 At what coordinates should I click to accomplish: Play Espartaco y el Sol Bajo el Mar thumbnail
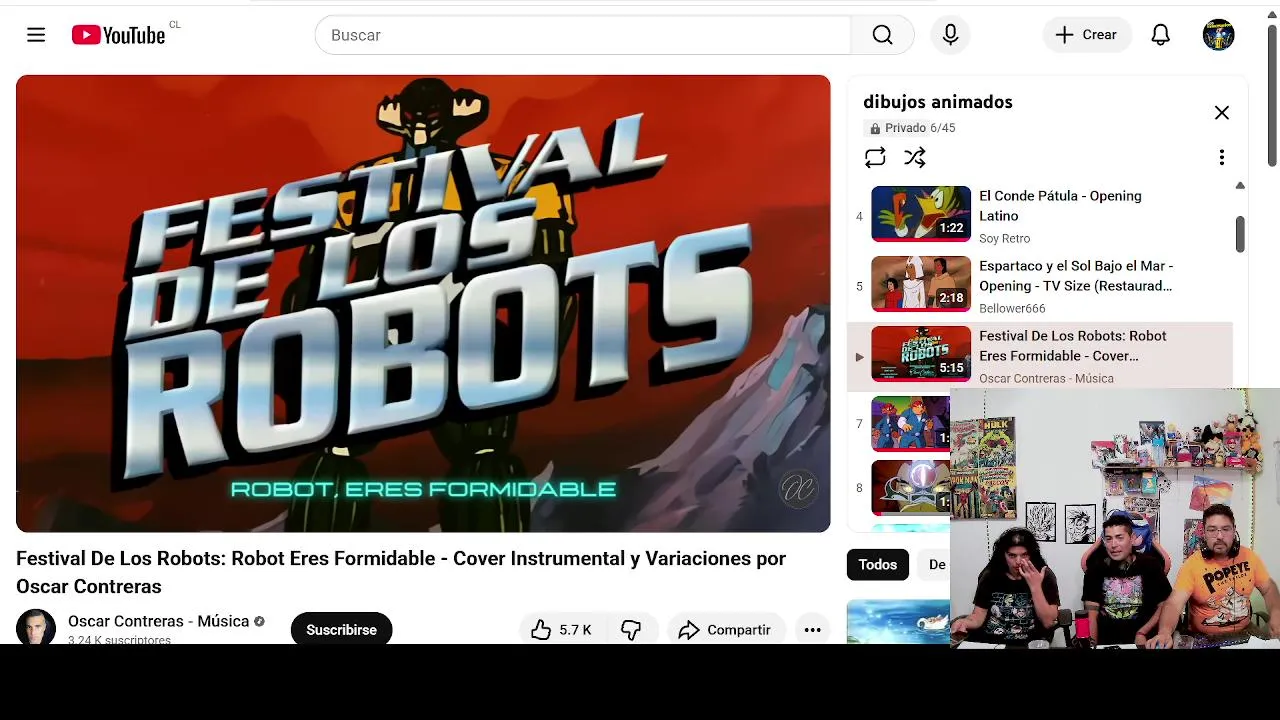click(921, 284)
